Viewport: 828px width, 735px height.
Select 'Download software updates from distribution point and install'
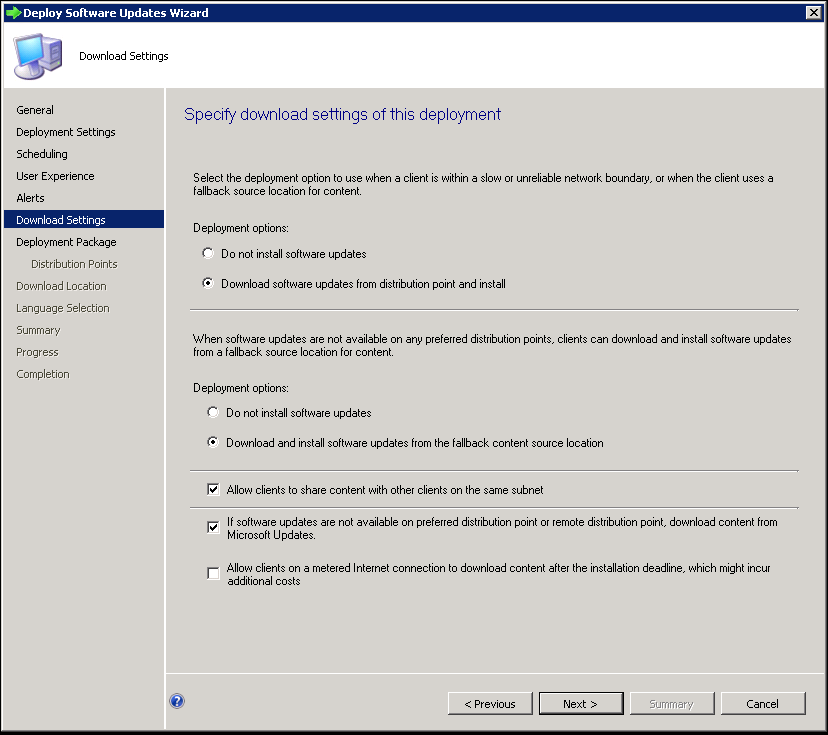pyautogui.click(x=208, y=284)
